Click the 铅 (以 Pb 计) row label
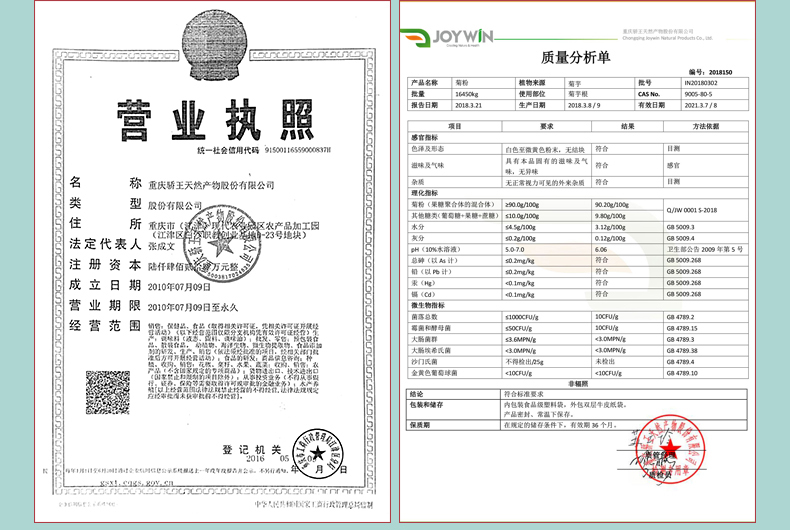Viewport: 790px width, 530px height. (431, 272)
